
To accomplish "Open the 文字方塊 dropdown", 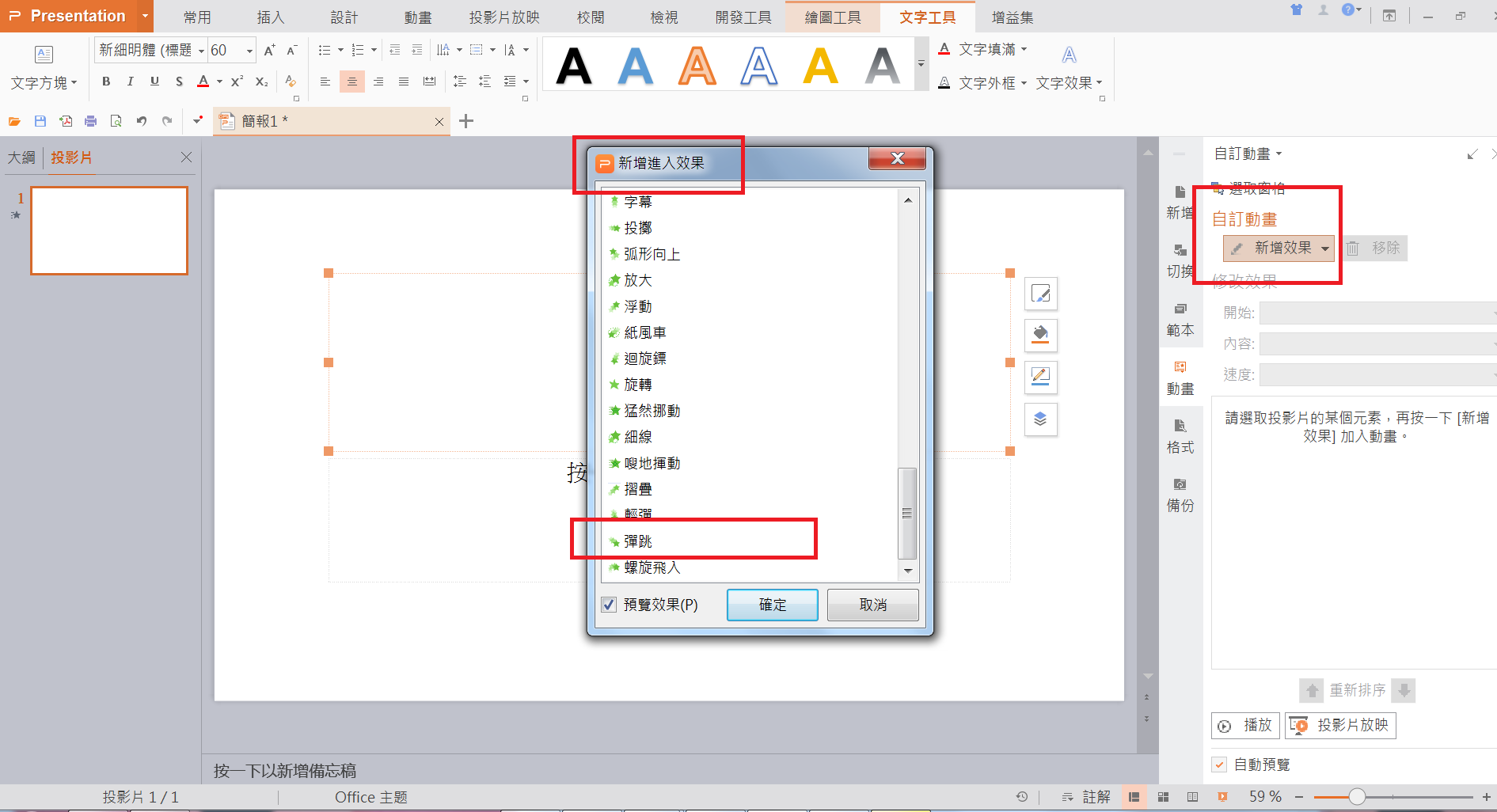I will click(44, 83).
